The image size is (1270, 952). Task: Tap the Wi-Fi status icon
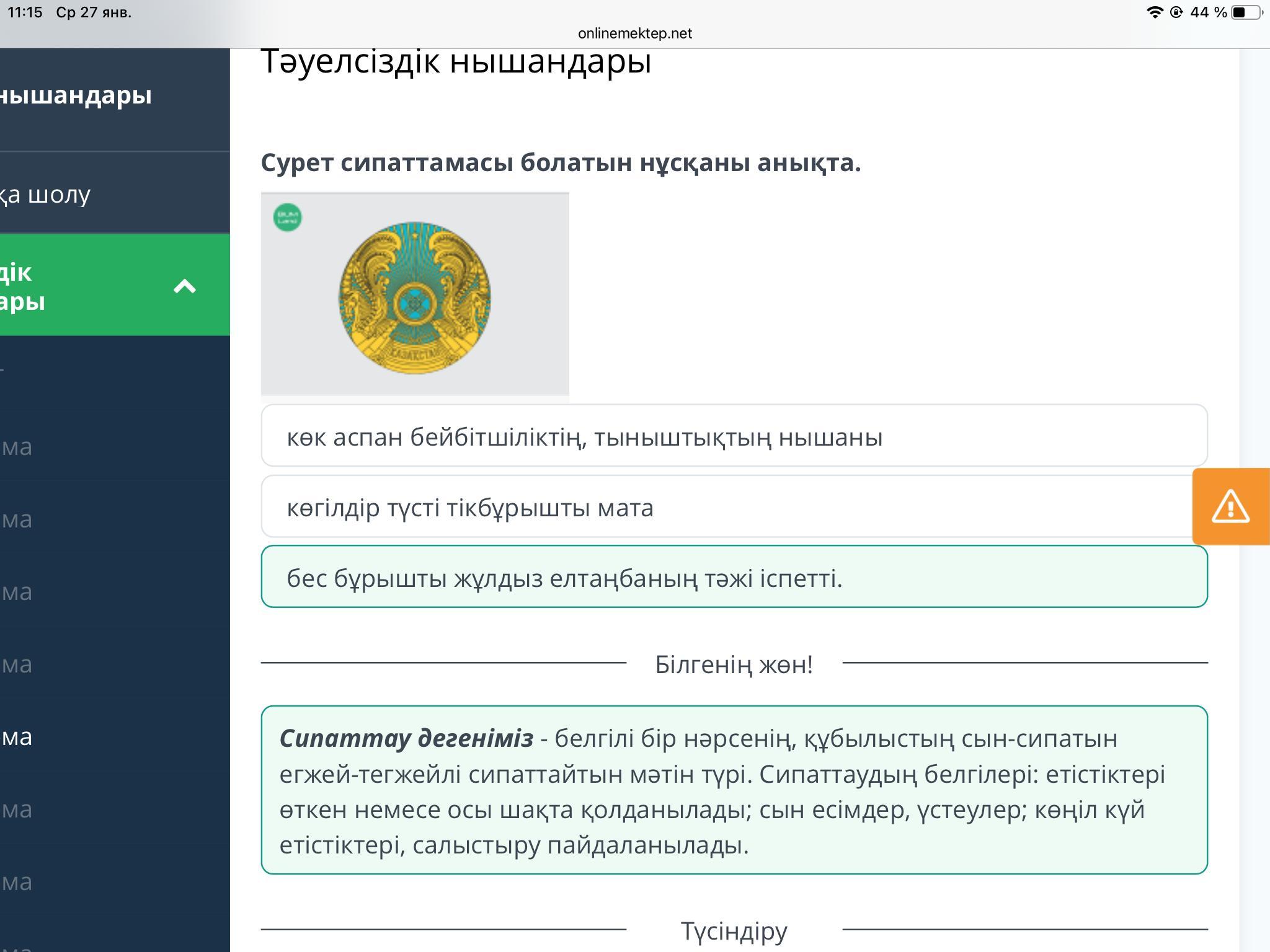coord(1154,12)
